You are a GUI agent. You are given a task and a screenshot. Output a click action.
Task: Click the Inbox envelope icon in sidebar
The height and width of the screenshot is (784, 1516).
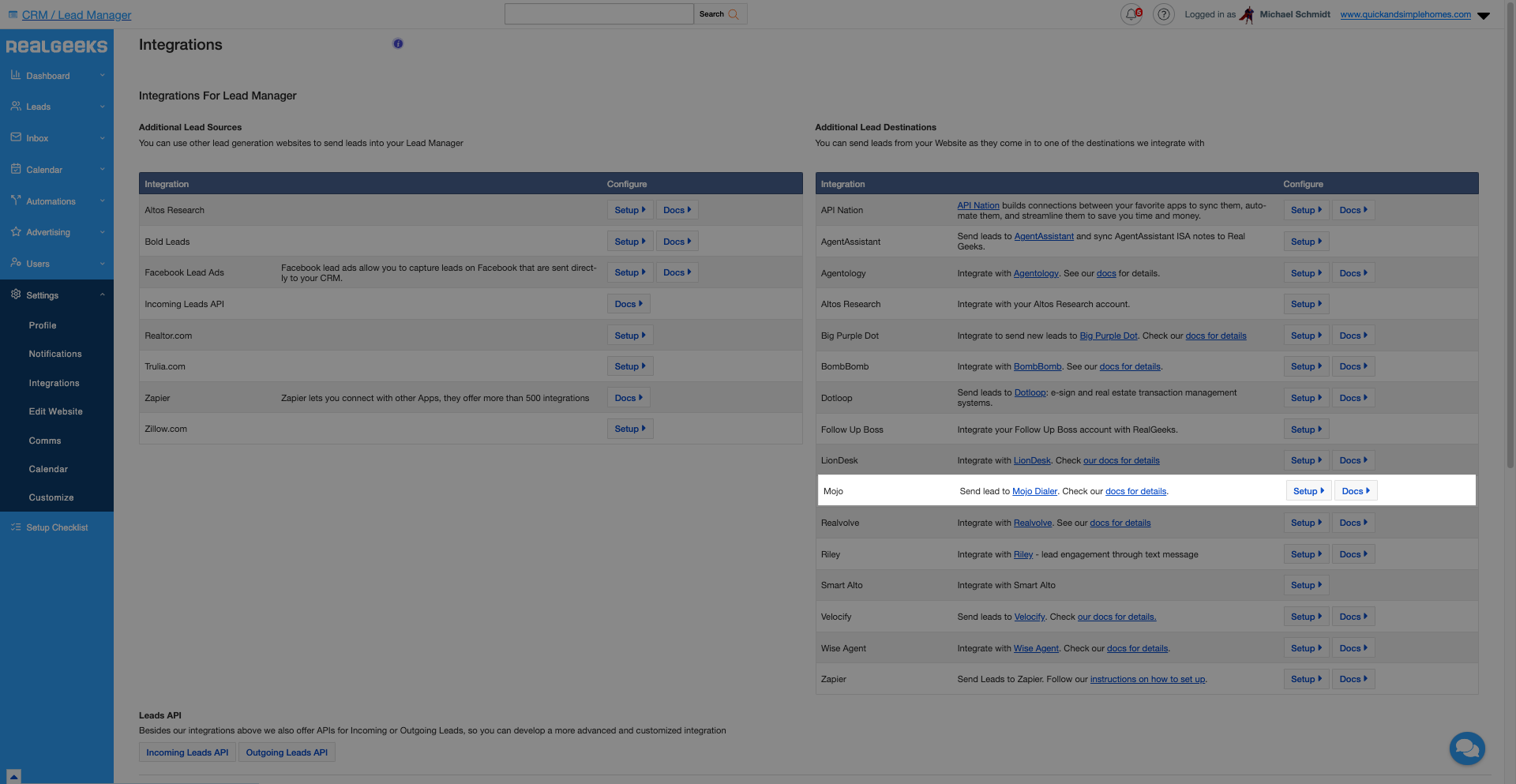pos(16,137)
